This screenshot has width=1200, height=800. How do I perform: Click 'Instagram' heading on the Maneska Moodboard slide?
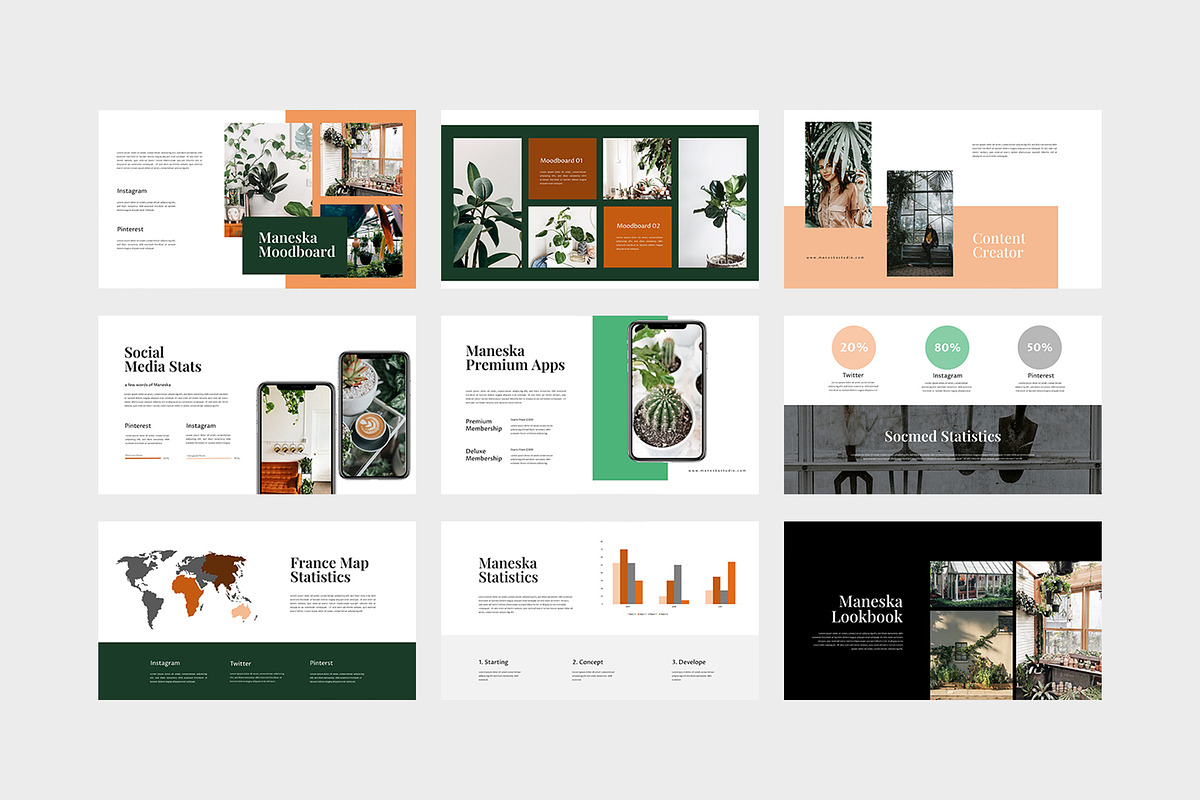132,191
